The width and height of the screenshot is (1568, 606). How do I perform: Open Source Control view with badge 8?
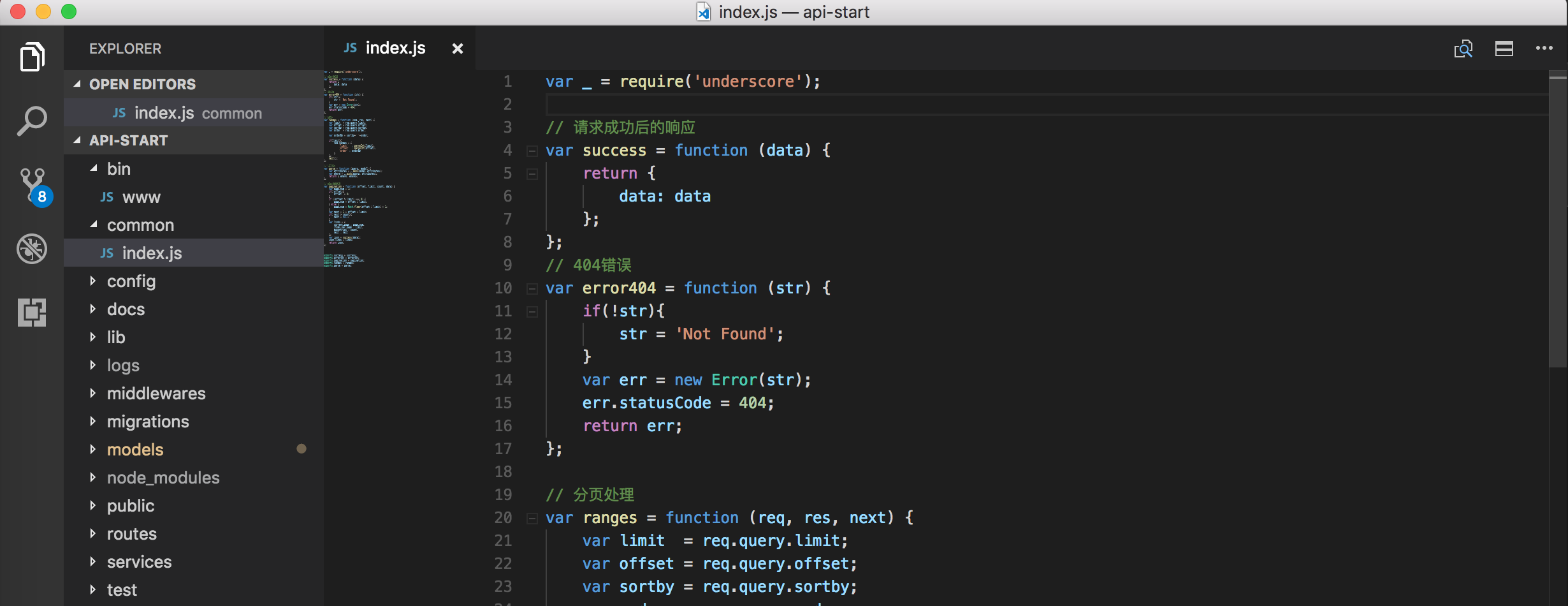[33, 185]
